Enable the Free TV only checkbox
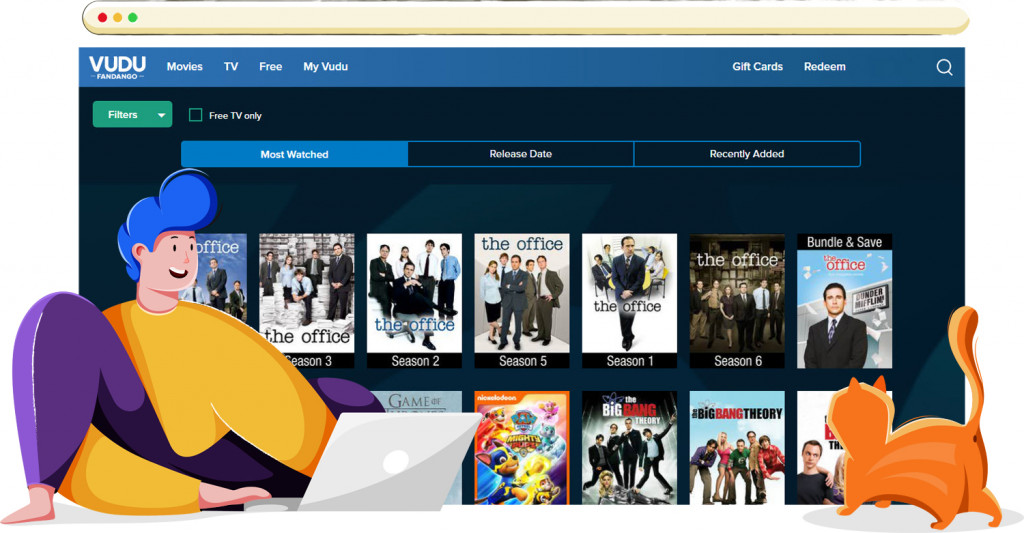Image resolution: width=1024 pixels, height=533 pixels. 195,115
